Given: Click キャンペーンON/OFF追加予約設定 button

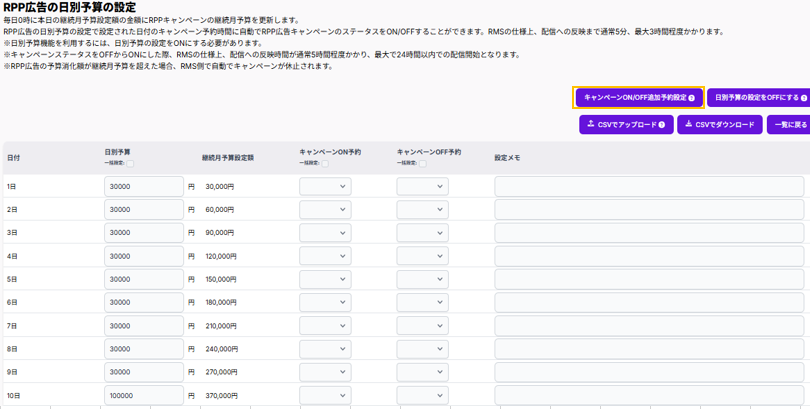Looking at the screenshot, I should click(x=638, y=98).
